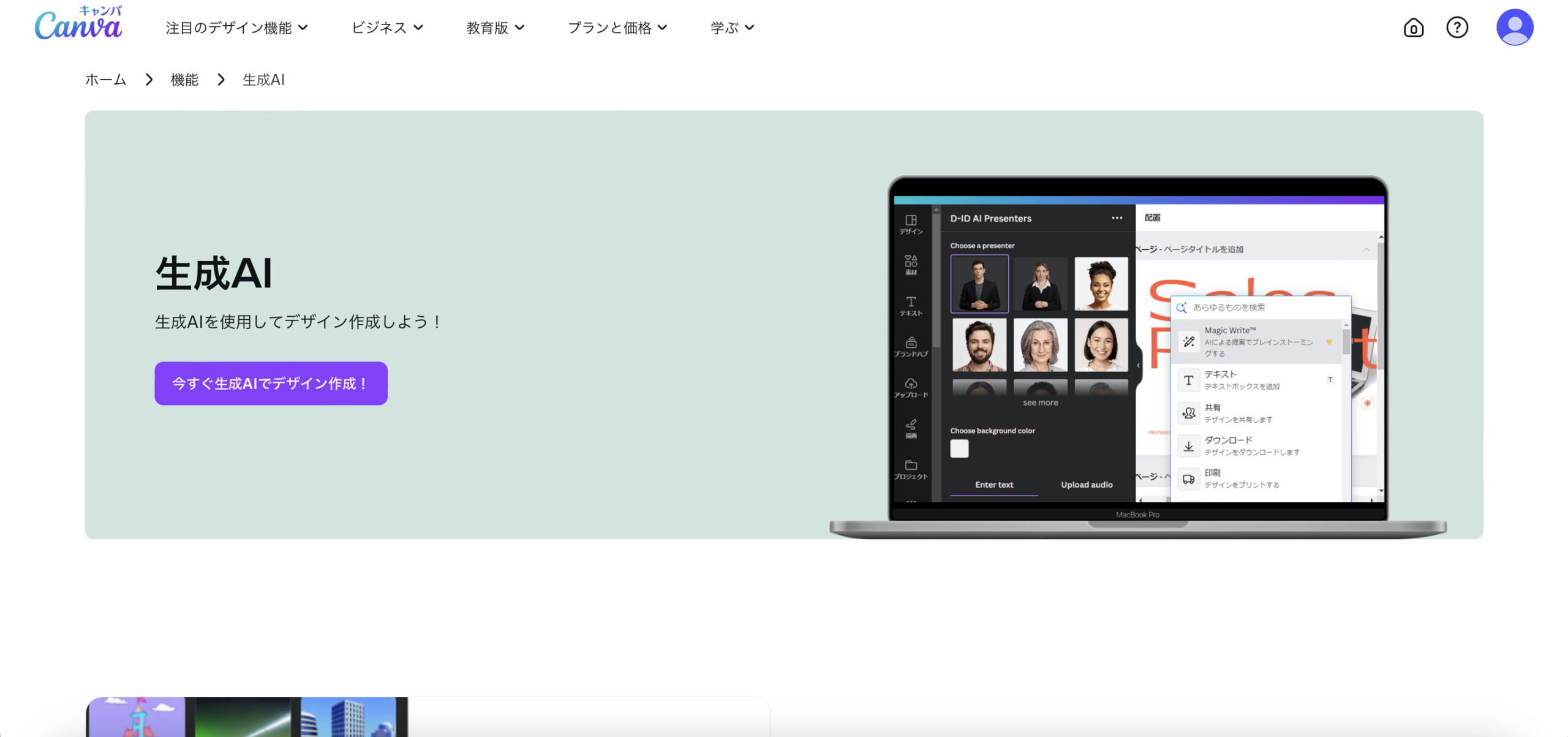Open the home icon in header
Image resolution: width=1568 pixels, height=737 pixels.
pyautogui.click(x=1413, y=28)
